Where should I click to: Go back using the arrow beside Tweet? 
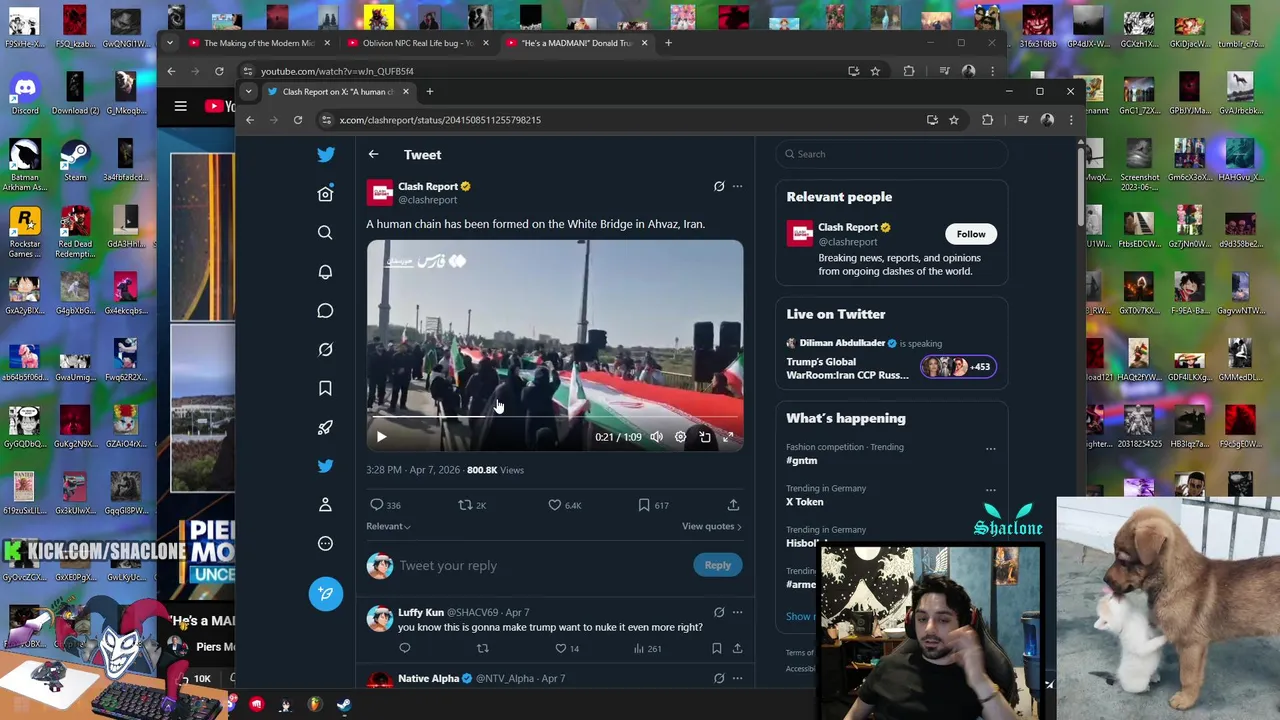coord(373,154)
